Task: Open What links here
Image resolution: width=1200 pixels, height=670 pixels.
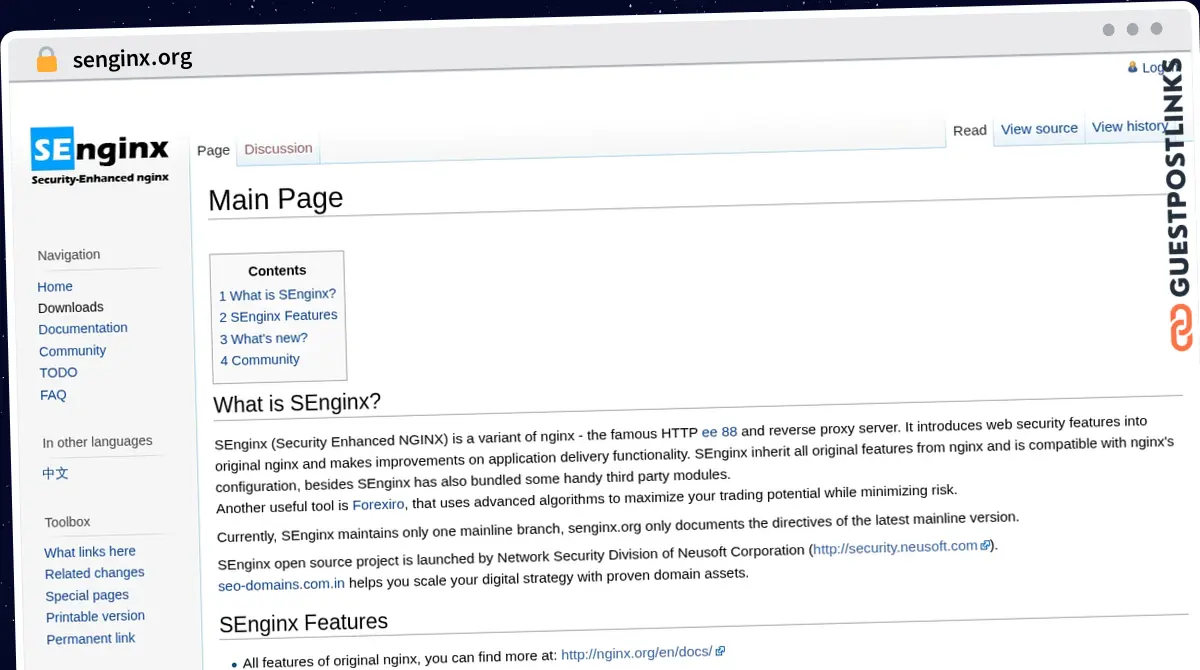Action: pos(90,551)
